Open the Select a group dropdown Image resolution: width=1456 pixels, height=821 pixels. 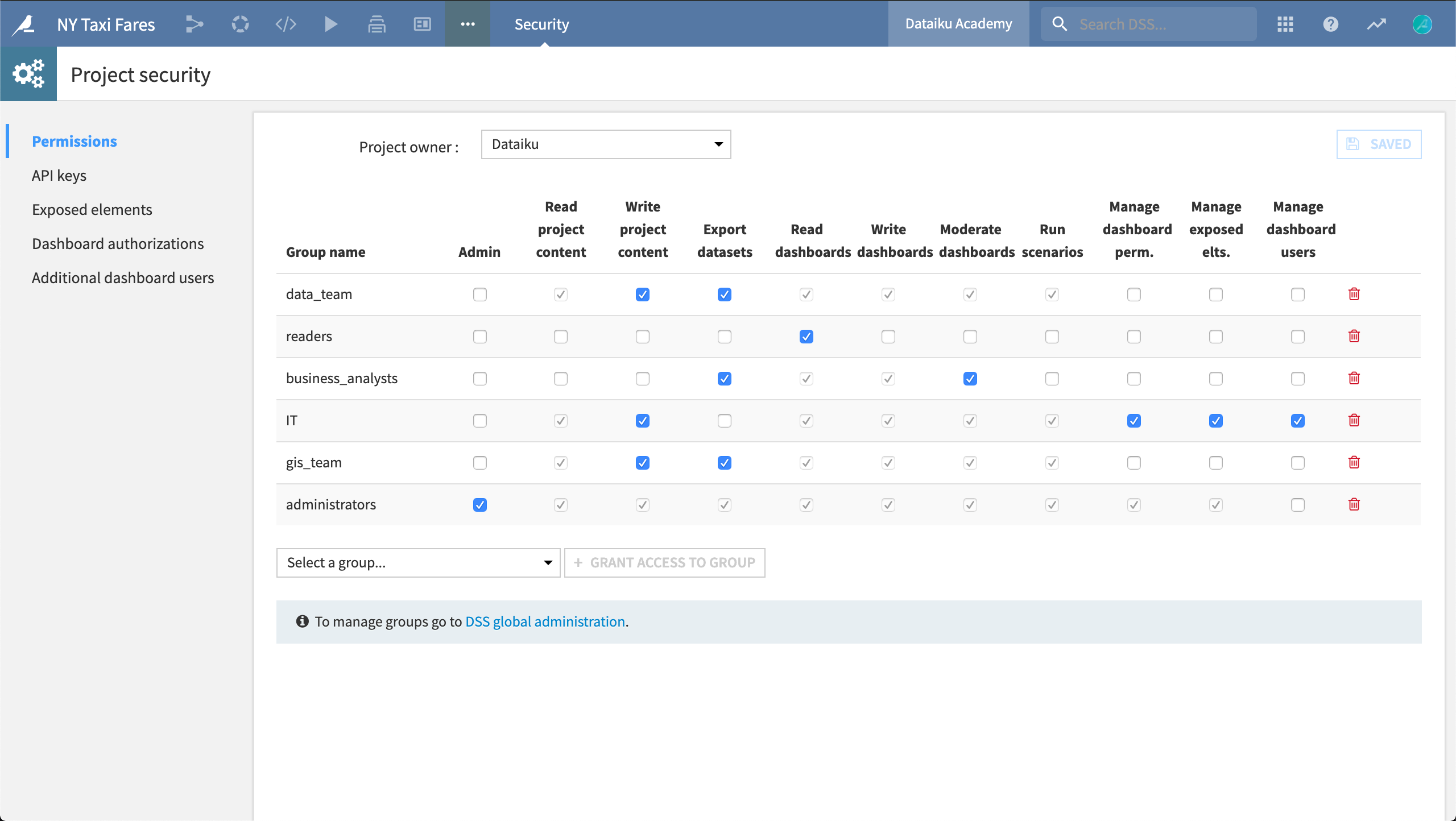click(x=419, y=563)
